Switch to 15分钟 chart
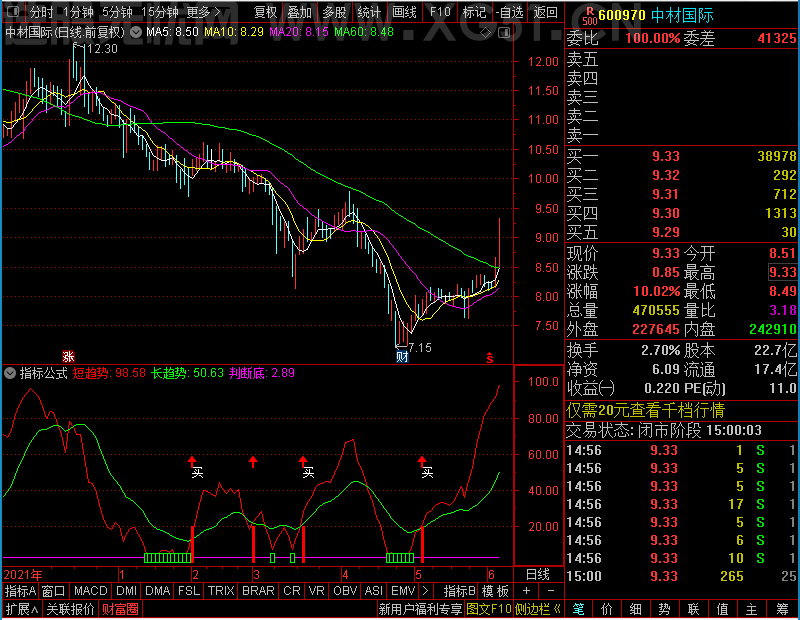Screen dimensions: 800x620 pos(159,12)
